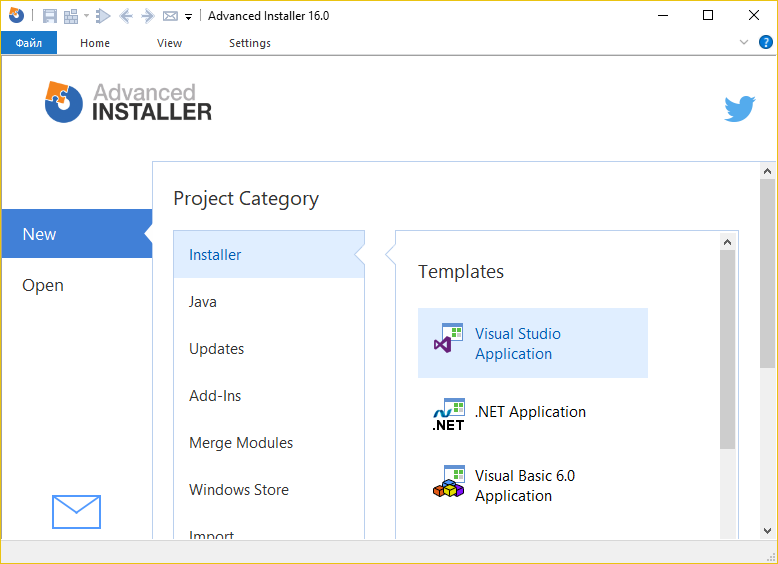Maximize the Advanced Installer window
This screenshot has width=778, height=564.
(708, 15)
